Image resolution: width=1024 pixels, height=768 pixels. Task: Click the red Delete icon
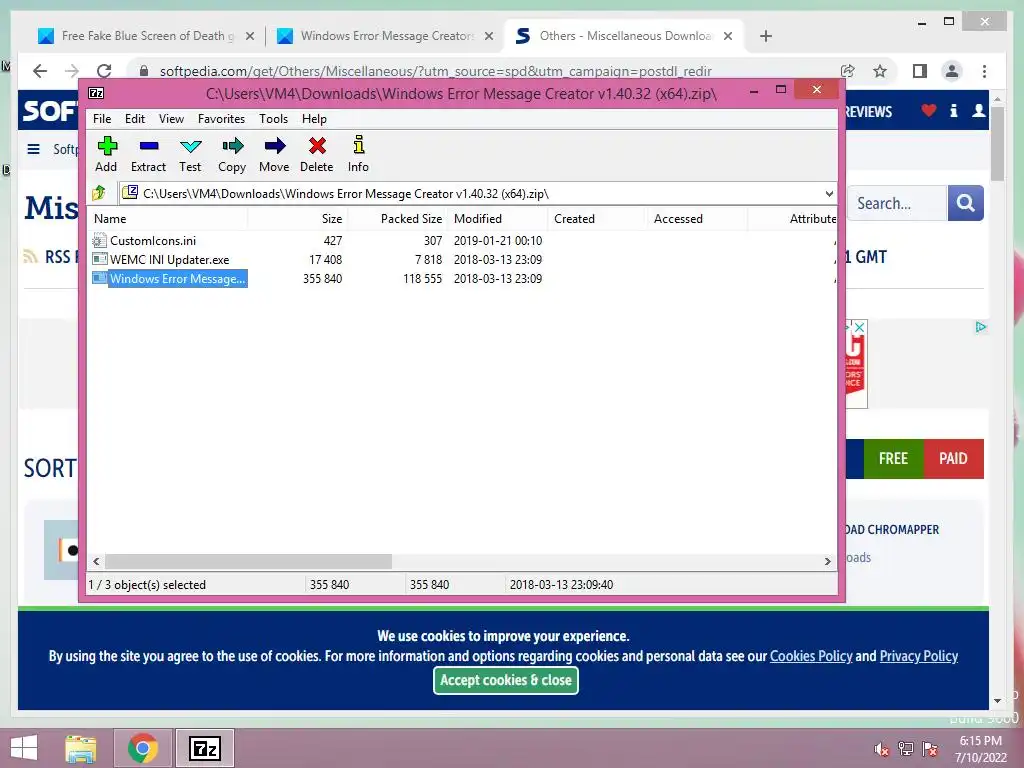pyautogui.click(x=317, y=146)
